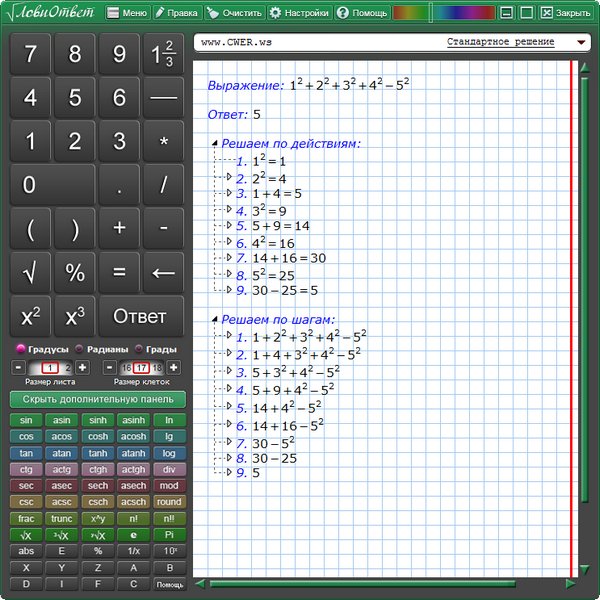Click the Pi constant button
600x600 pixels.
tap(169, 535)
